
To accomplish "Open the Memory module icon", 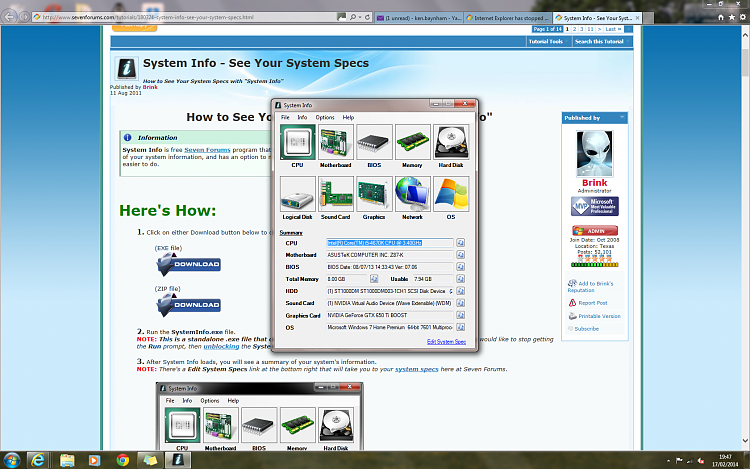I will [412, 142].
